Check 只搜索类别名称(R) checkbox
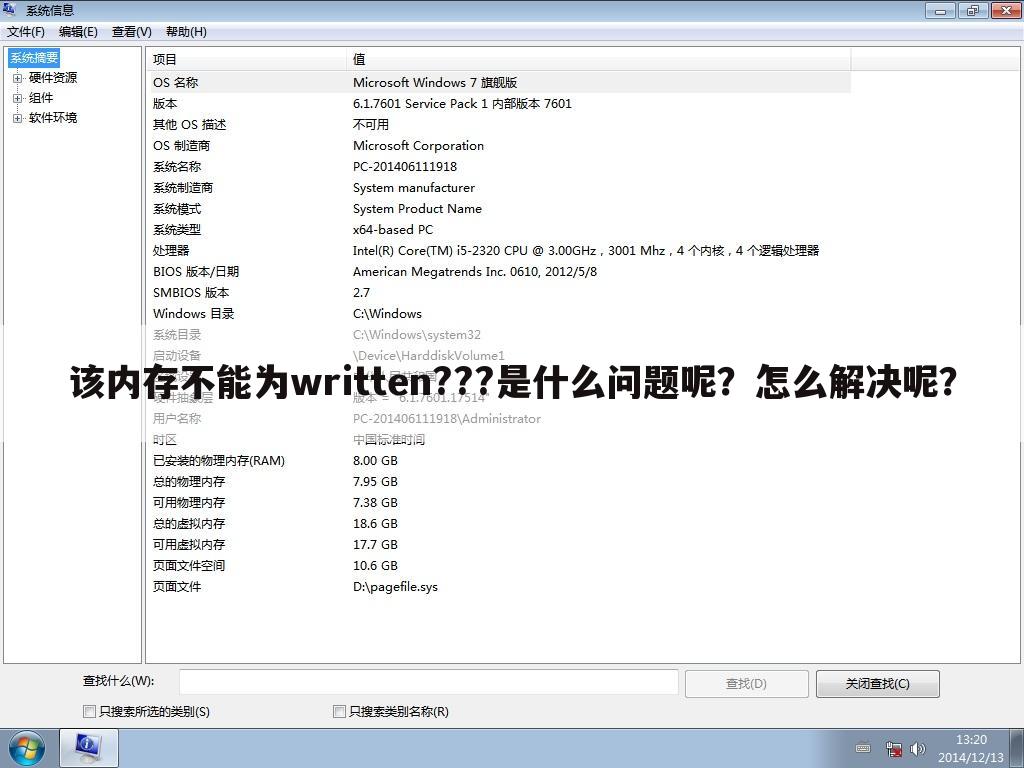Screen dimensions: 1024x768 tap(339, 711)
